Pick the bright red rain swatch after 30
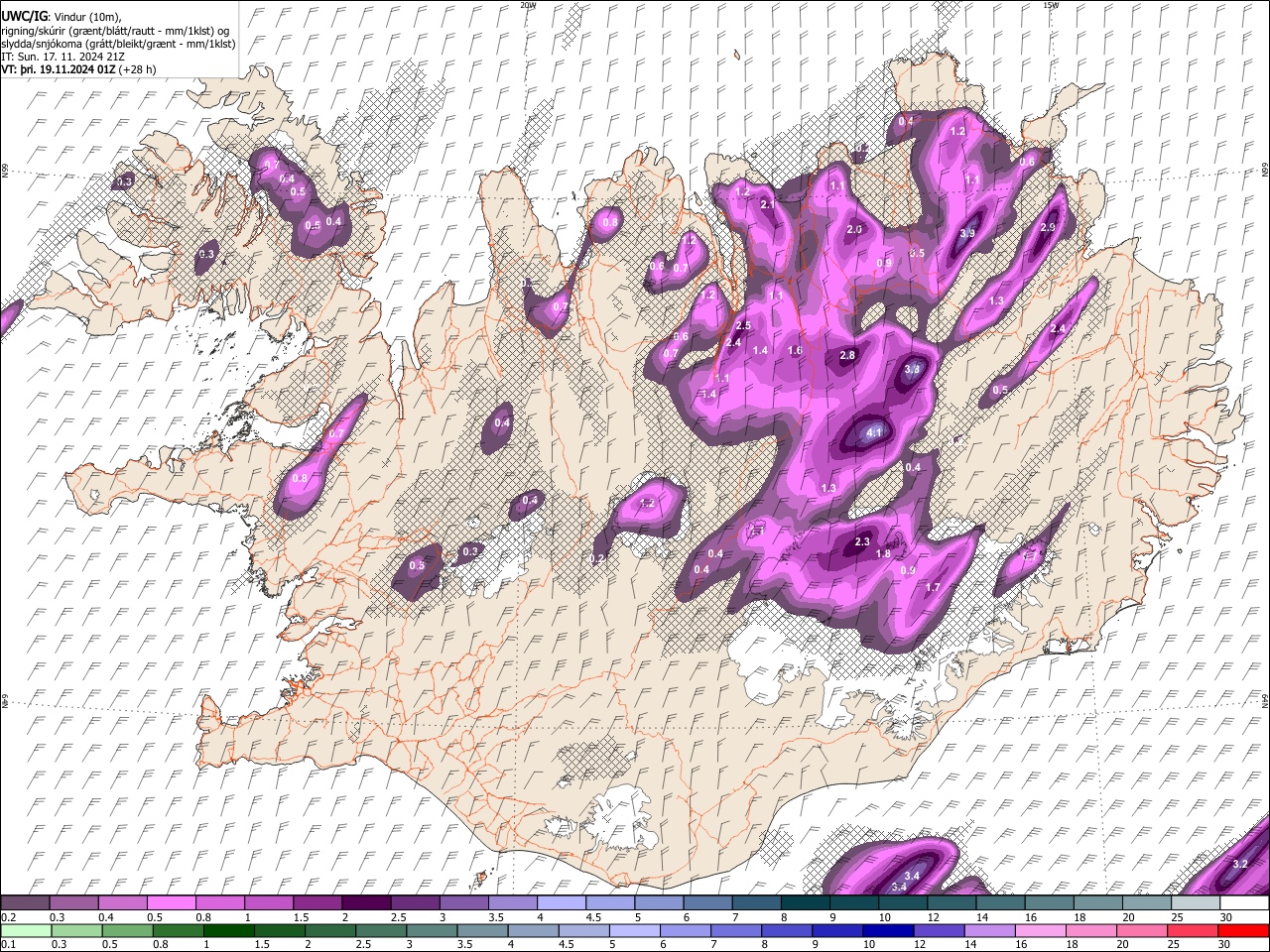Image resolution: width=1270 pixels, height=952 pixels. click(1243, 930)
